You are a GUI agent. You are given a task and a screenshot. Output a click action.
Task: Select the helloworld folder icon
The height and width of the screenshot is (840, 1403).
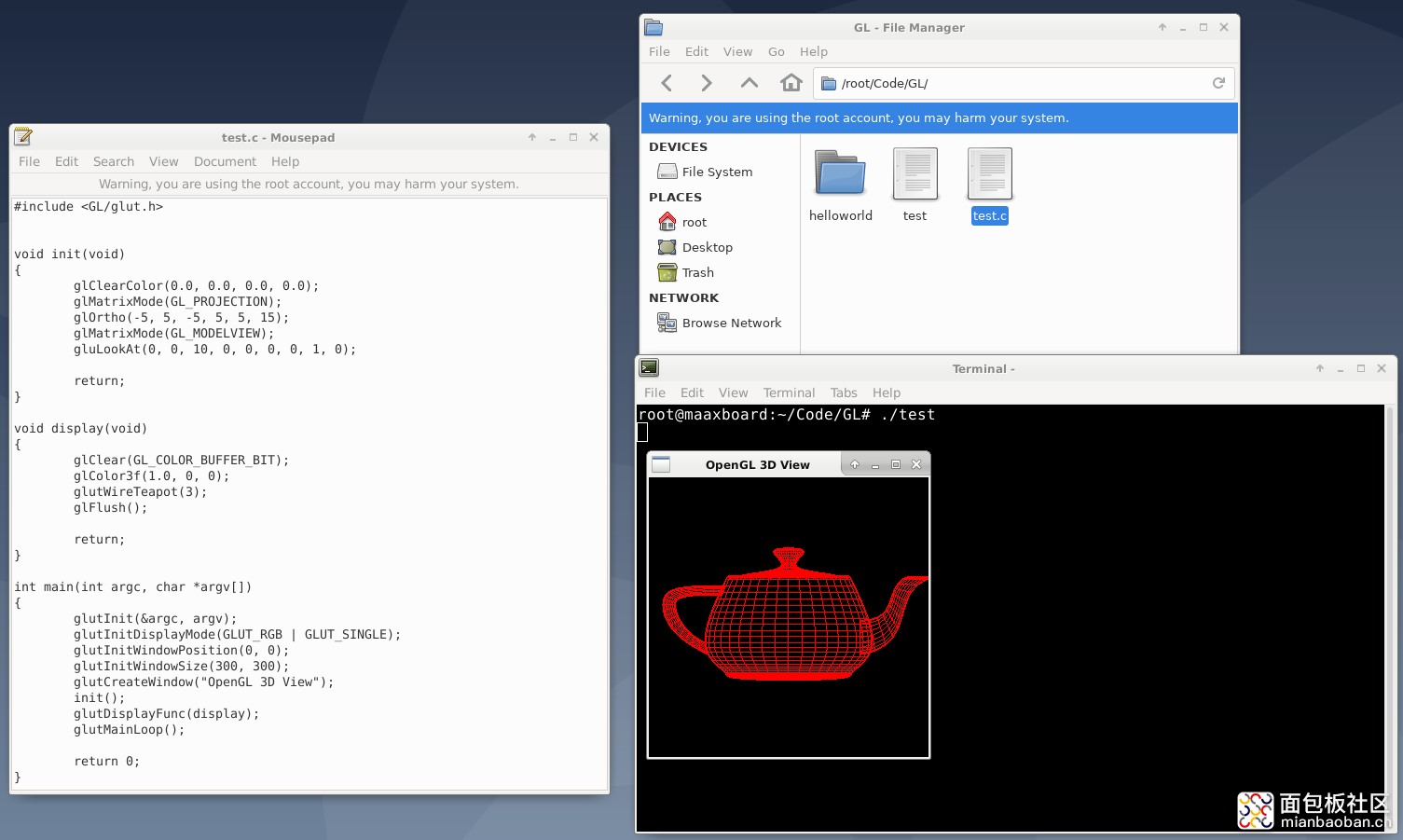pos(841,173)
